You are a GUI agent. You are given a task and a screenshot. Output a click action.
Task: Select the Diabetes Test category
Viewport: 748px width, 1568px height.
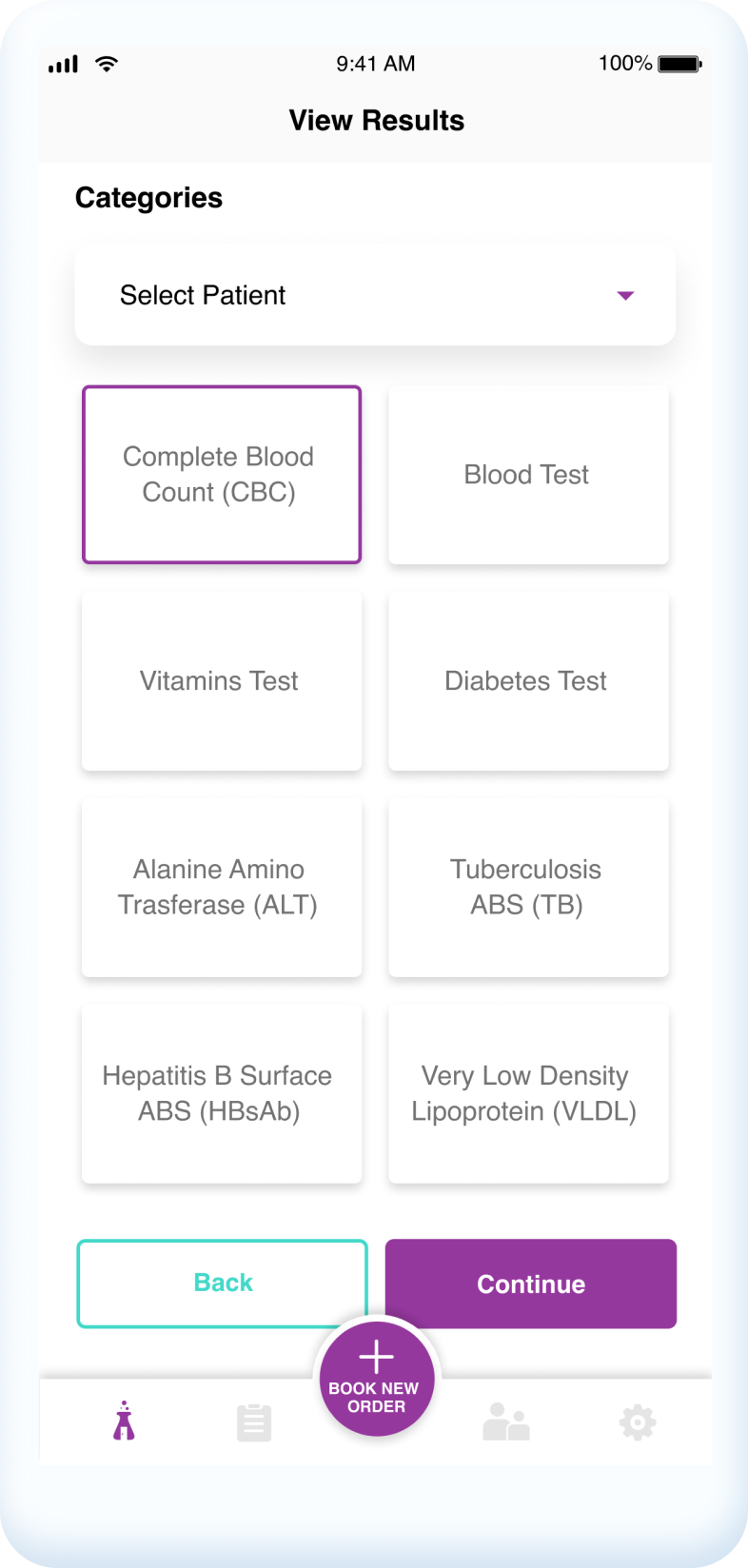tap(528, 681)
